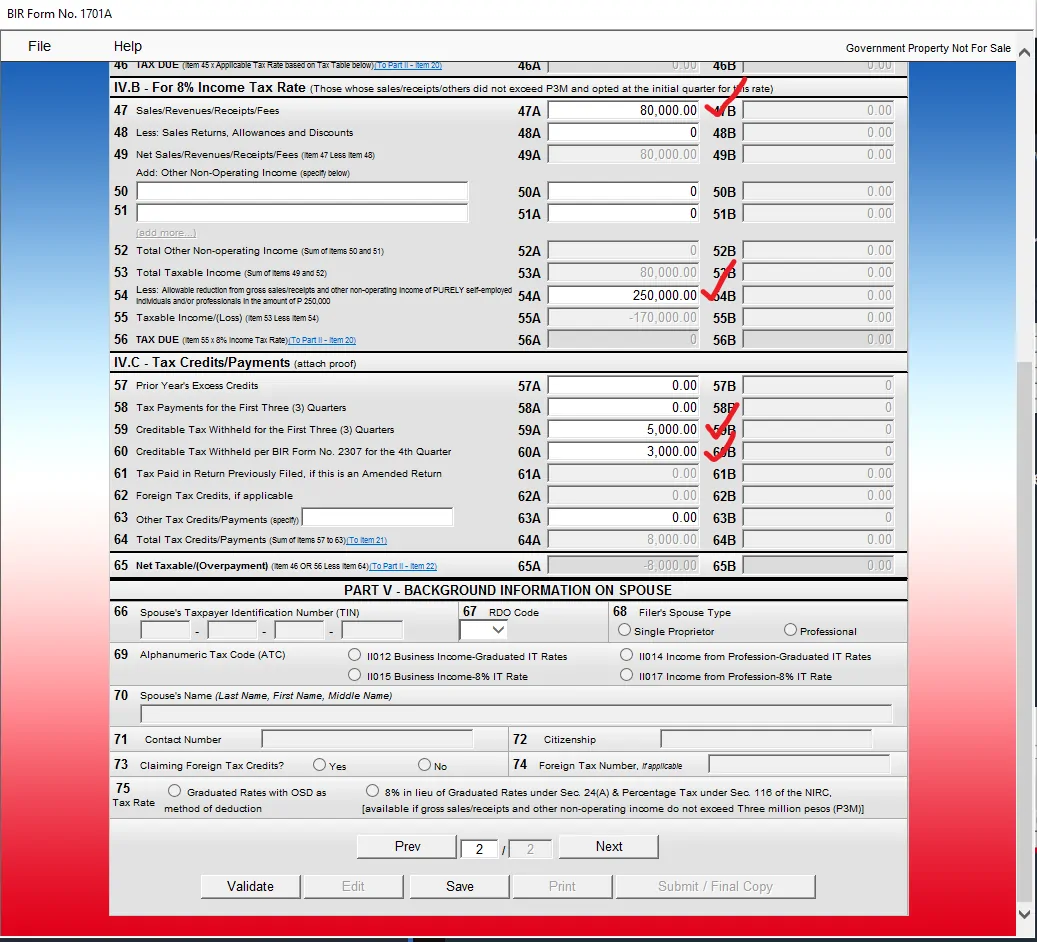The image size is (1037, 942).
Task: Click the 53A Total Taxable Income value
Action: (x=623, y=273)
